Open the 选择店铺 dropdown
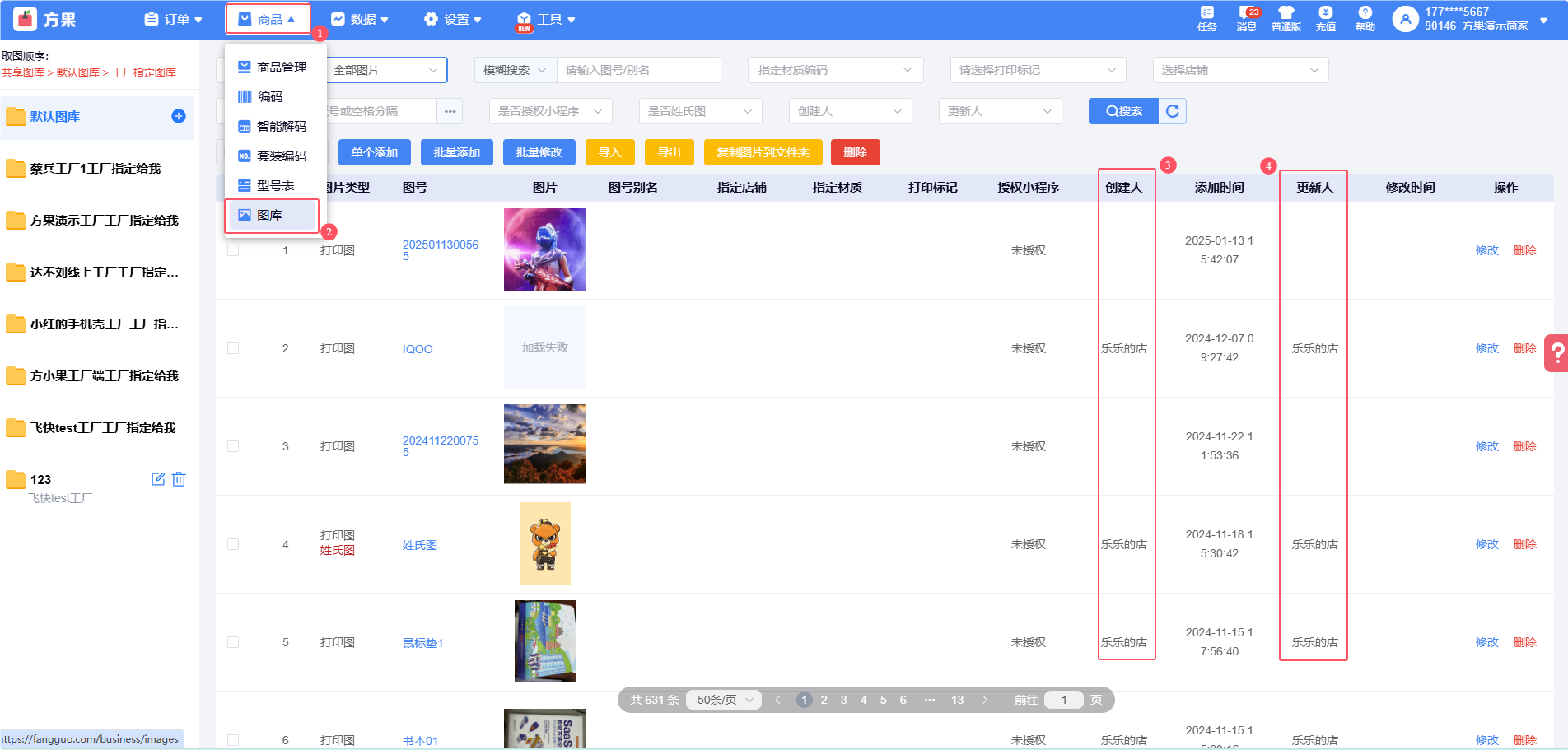 tap(1239, 70)
